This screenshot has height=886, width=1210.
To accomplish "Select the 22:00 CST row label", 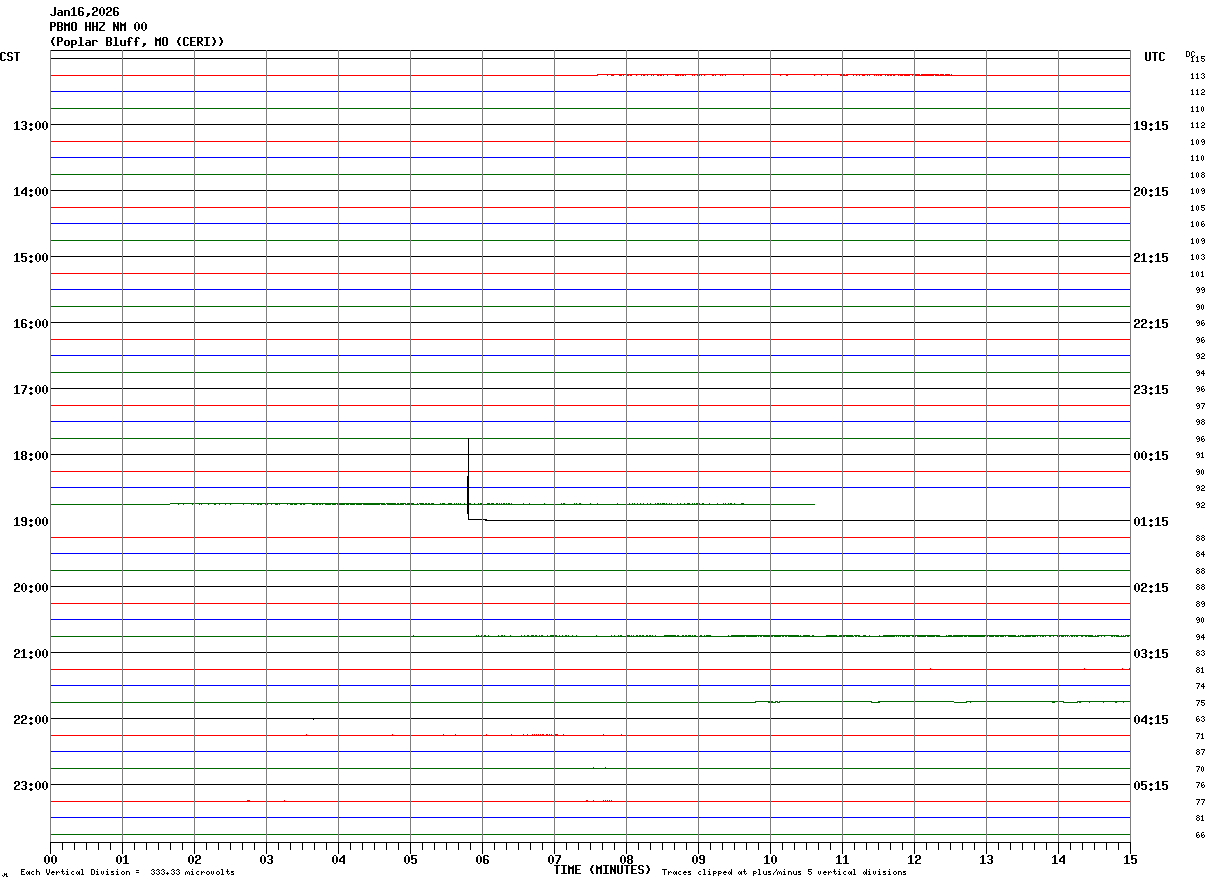I will (31, 719).
